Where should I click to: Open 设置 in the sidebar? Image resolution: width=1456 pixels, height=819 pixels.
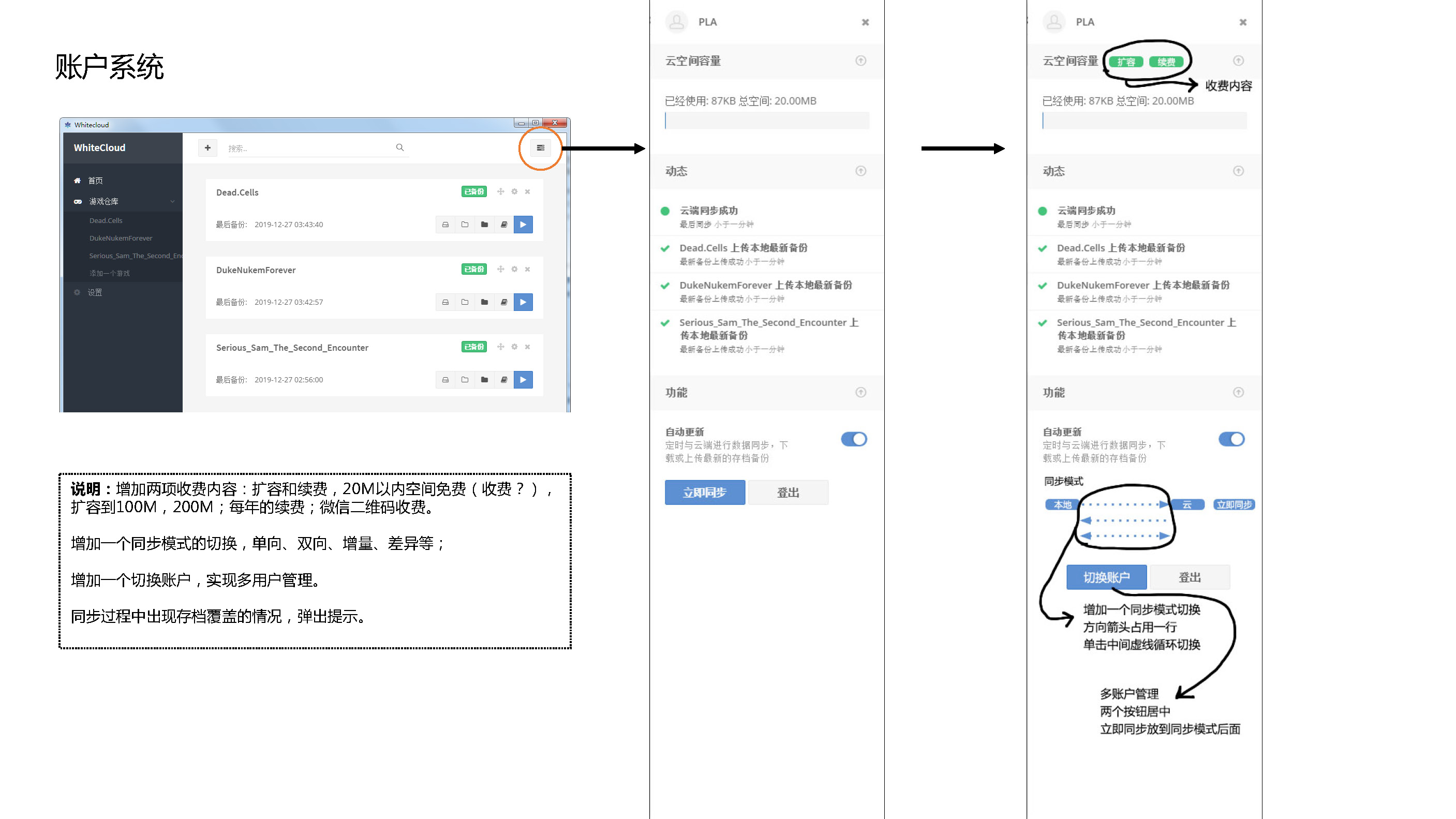[94, 292]
